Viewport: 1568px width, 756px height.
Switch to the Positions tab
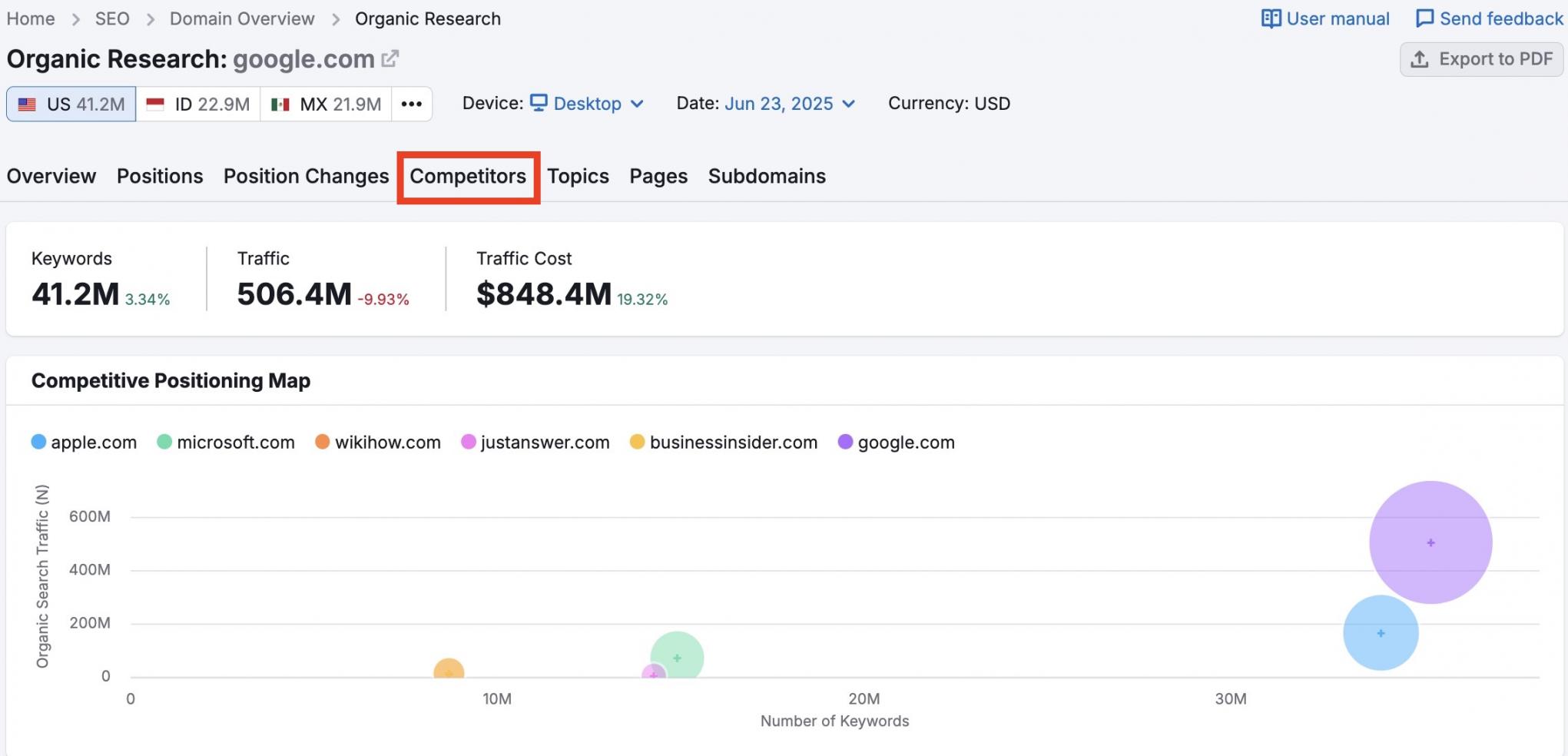pyautogui.click(x=160, y=176)
